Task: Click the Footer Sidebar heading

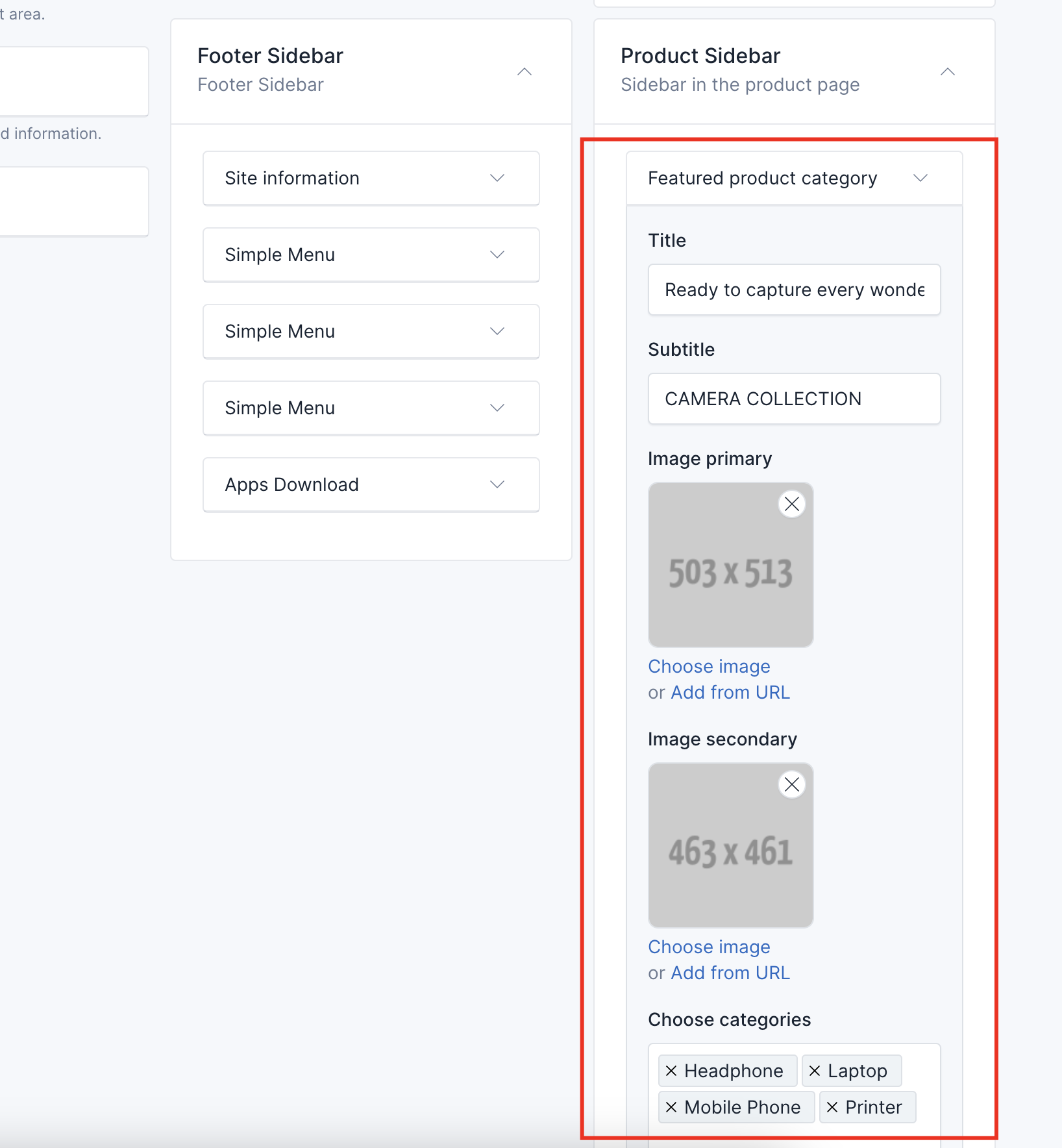Action: click(270, 56)
